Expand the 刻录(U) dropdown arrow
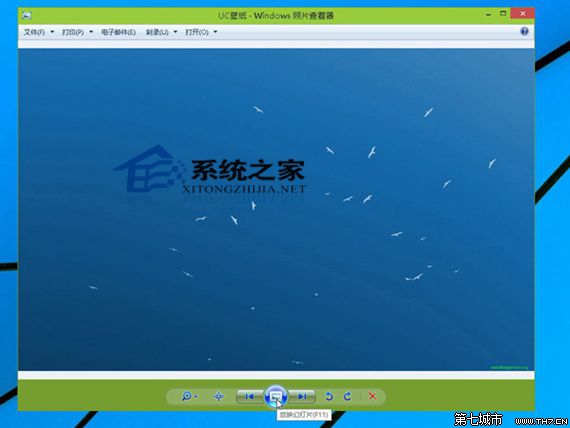Image resolution: width=570 pixels, height=428 pixels. pyautogui.click(x=175, y=32)
